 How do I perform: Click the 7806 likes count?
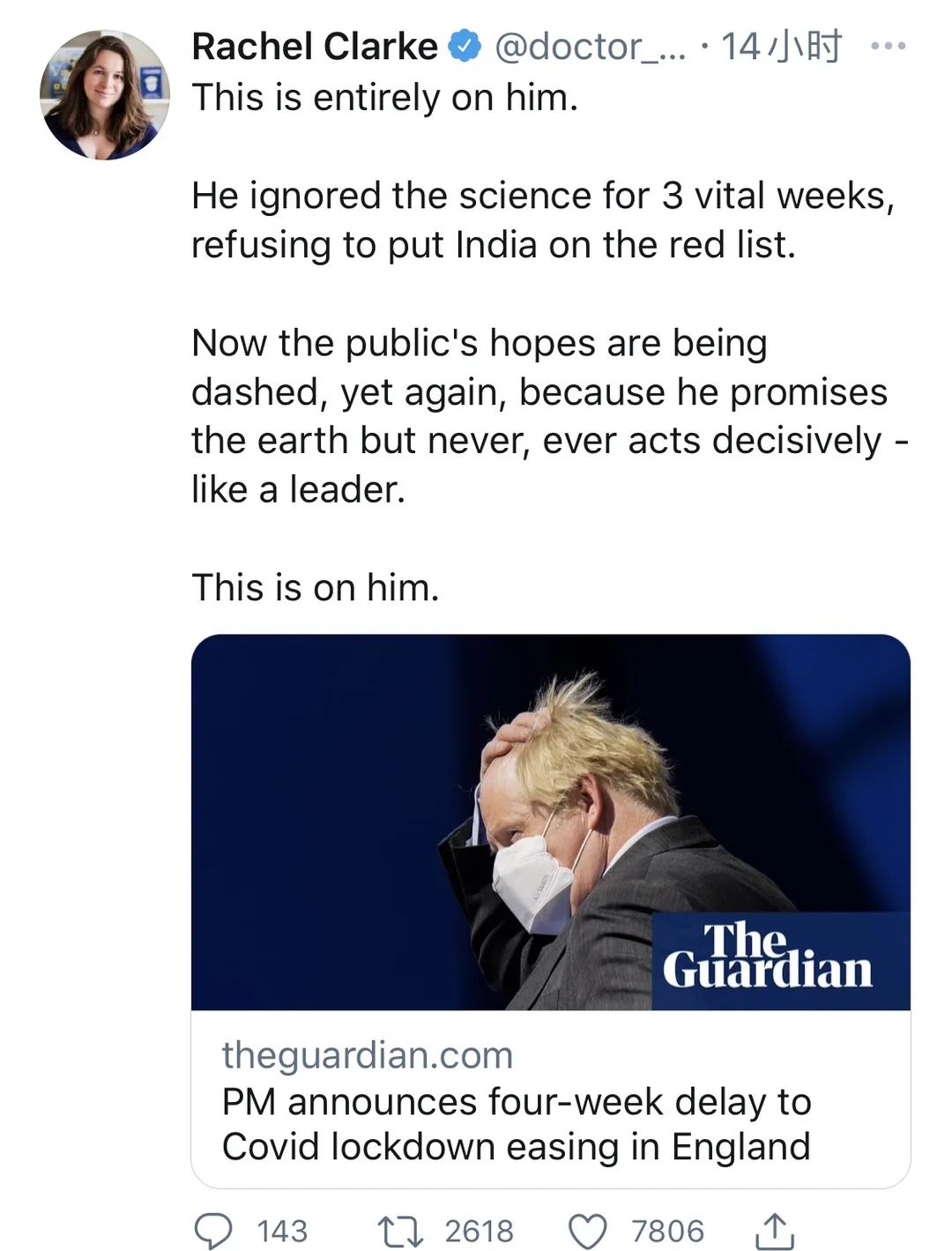pos(667,1230)
